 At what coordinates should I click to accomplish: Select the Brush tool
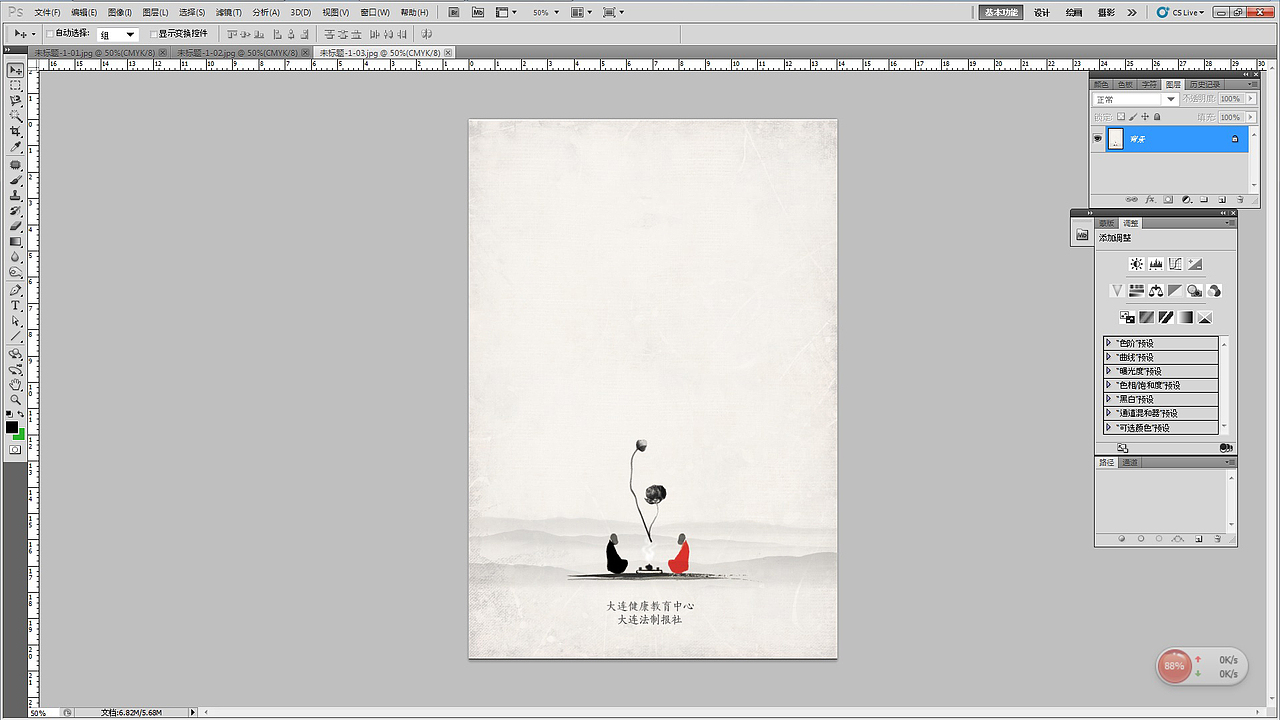point(15,180)
